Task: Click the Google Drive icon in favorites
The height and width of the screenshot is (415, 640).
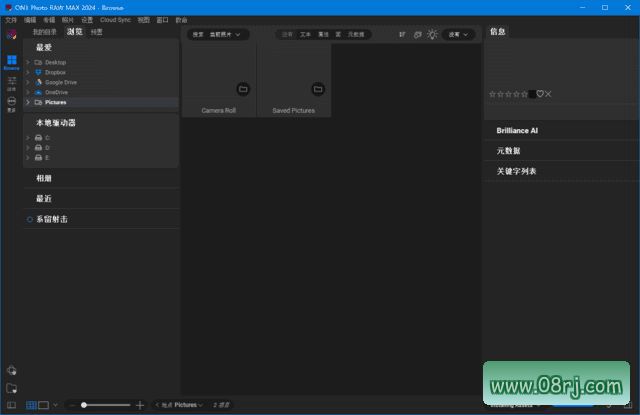Action: coord(38,82)
